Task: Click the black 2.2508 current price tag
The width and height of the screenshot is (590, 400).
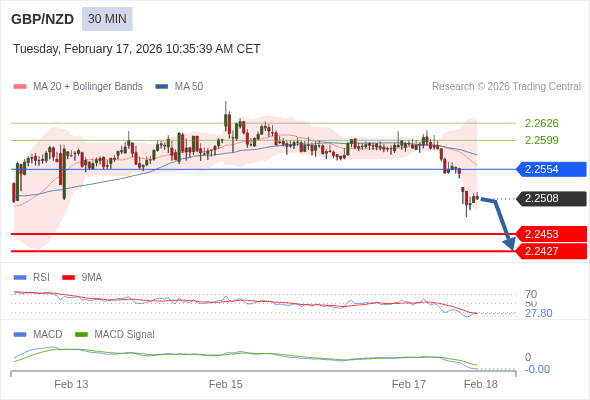Action: click(551, 198)
